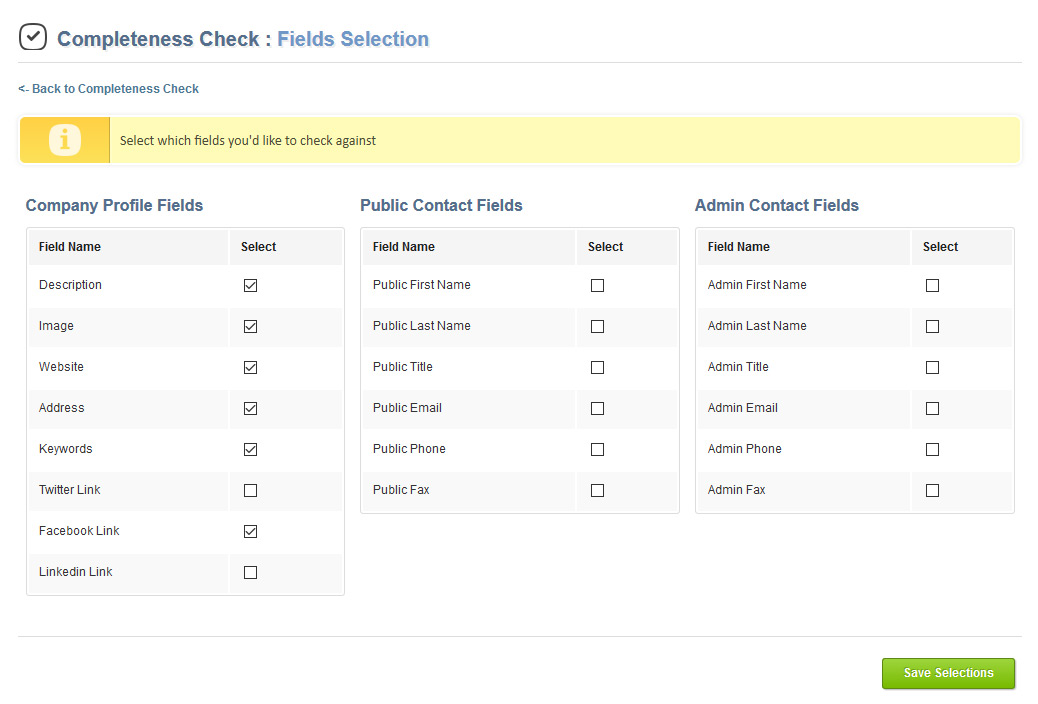Screen dimensions: 1038x704
Task: Enable the Public Last Name checkbox
Action: pos(597,326)
